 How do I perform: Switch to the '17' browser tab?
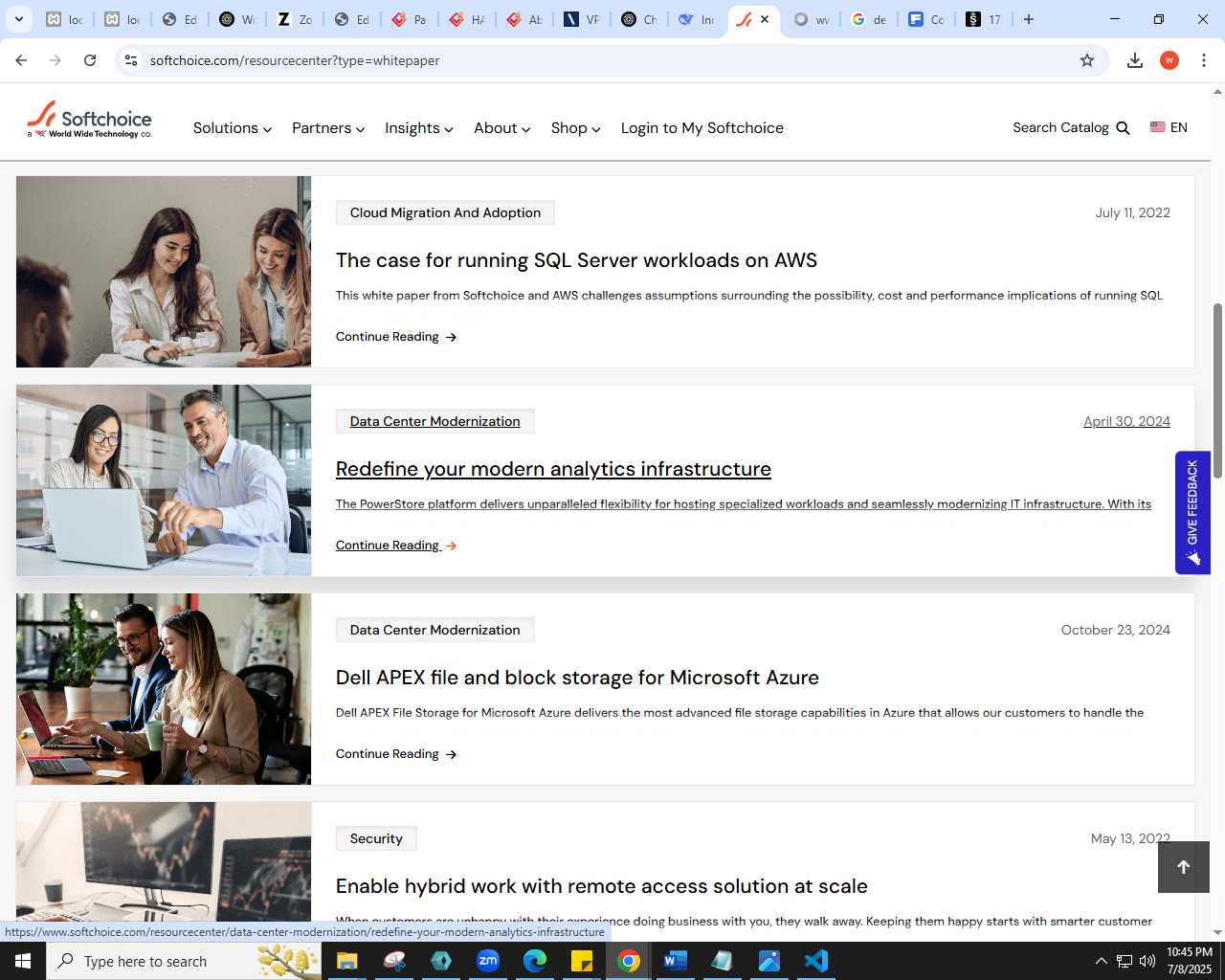(984, 19)
